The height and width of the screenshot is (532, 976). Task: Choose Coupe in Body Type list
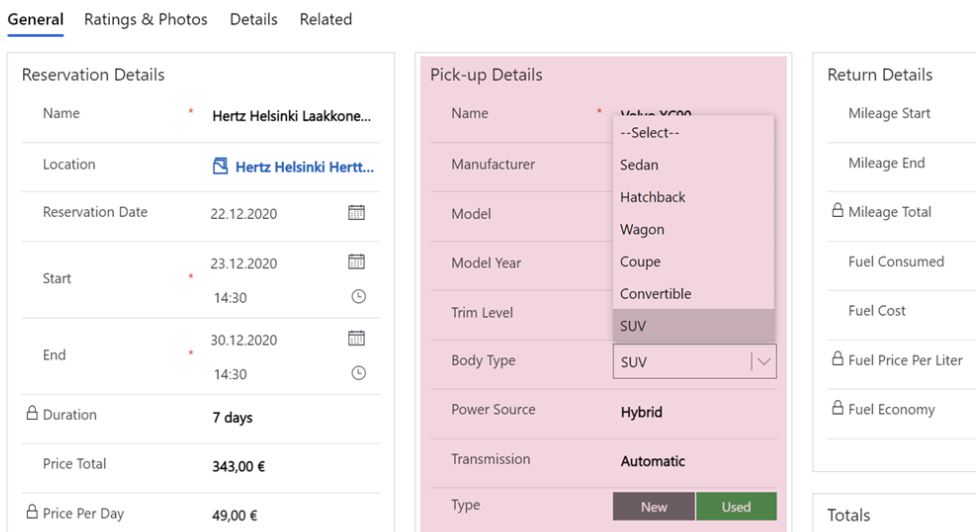pos(693,262)
